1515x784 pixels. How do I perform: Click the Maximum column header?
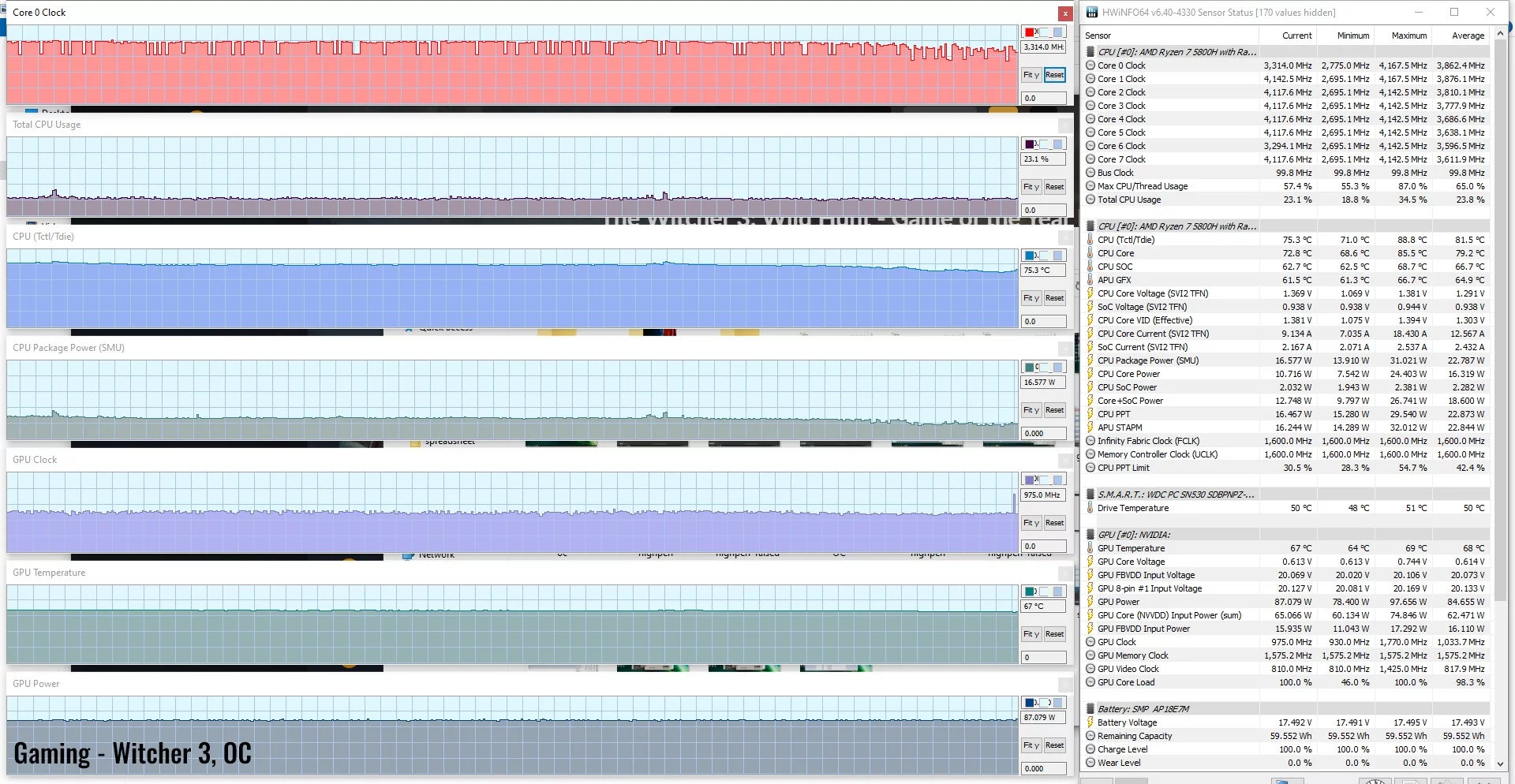coord(1408,35)
